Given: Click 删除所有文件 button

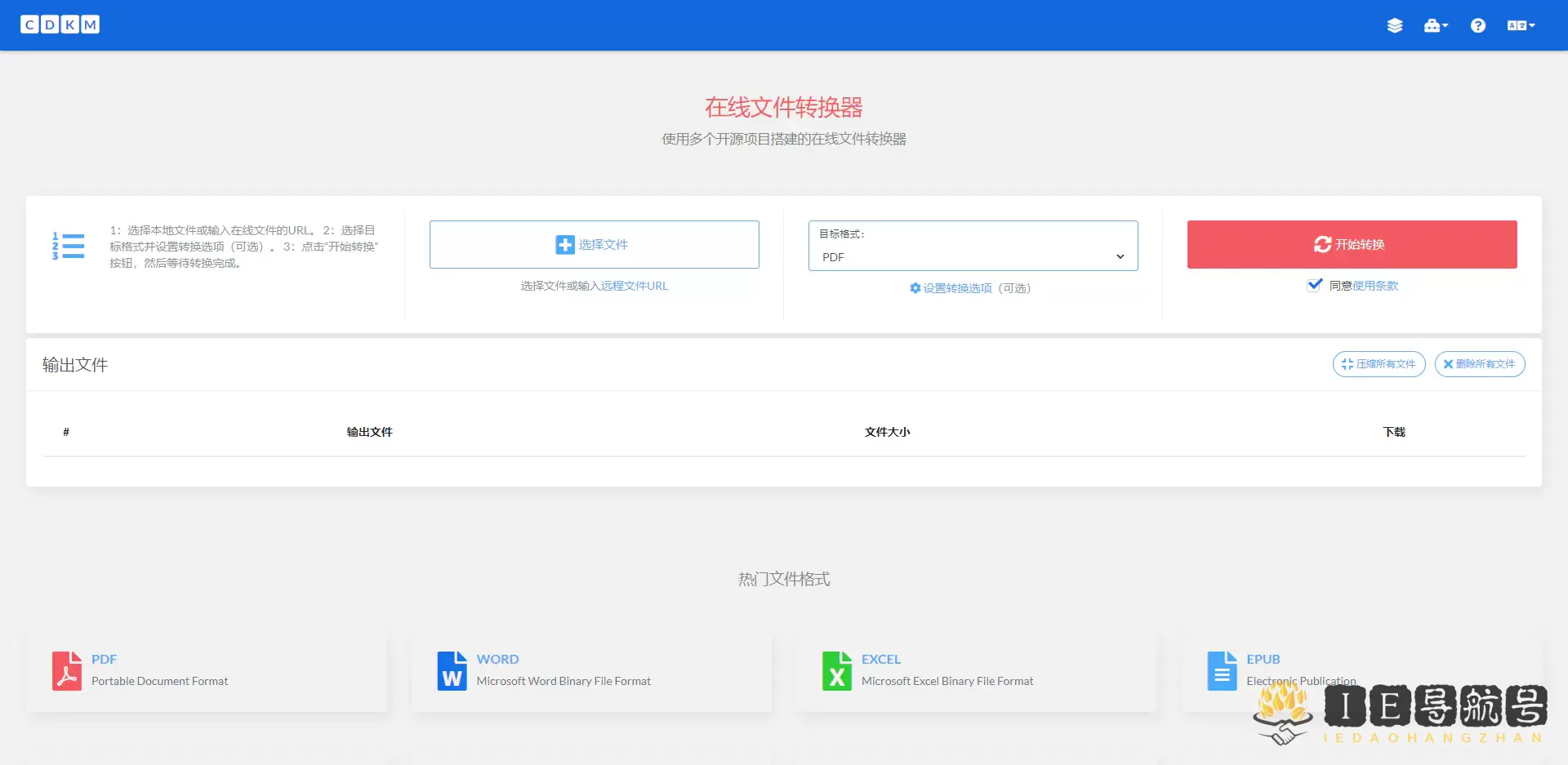Looking at the screenshot, I should tap(1479, 364).
